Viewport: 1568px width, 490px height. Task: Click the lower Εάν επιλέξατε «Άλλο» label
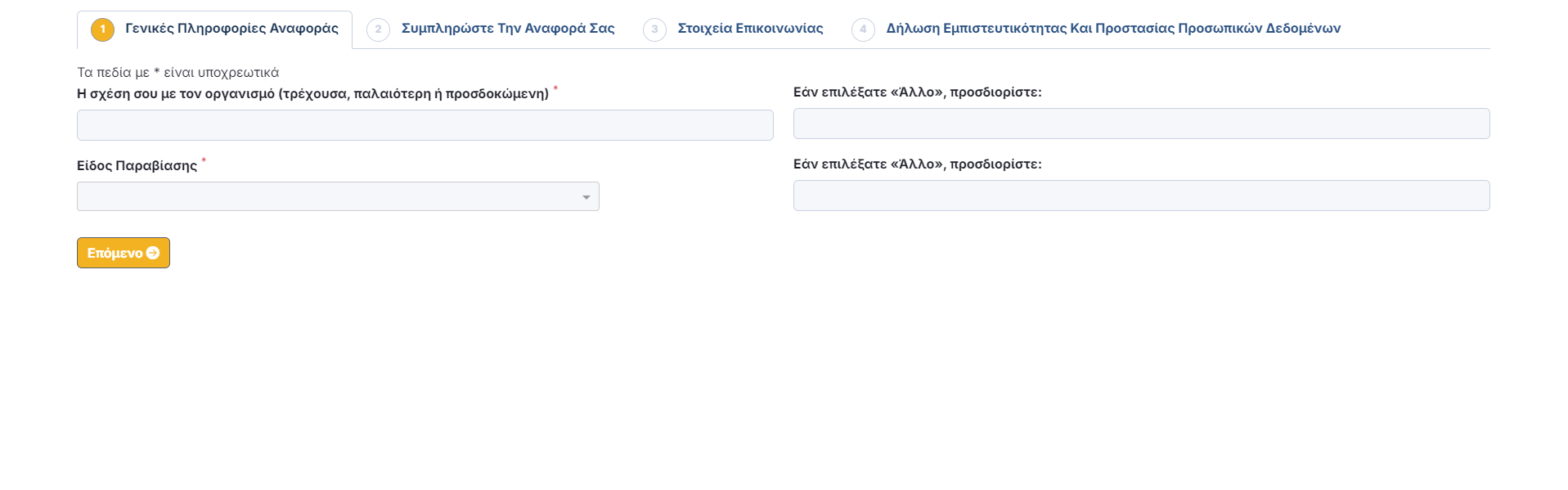(x=917, y=164)
